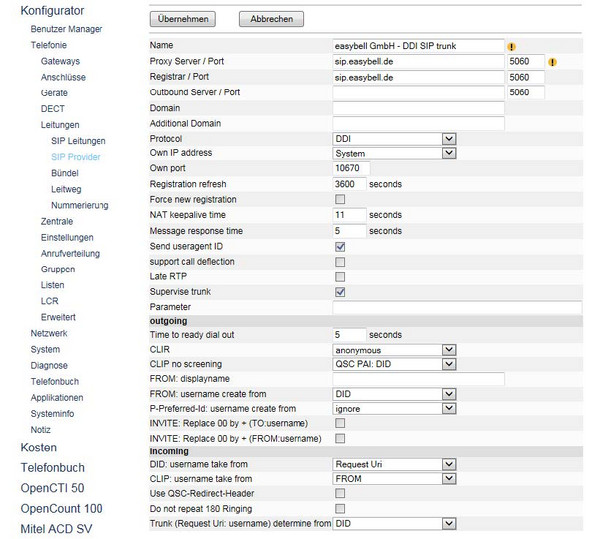Open P-Preferred-Id username create from dropdown
The height and width of the screenshot is (539, 600).
coord(394,409)
